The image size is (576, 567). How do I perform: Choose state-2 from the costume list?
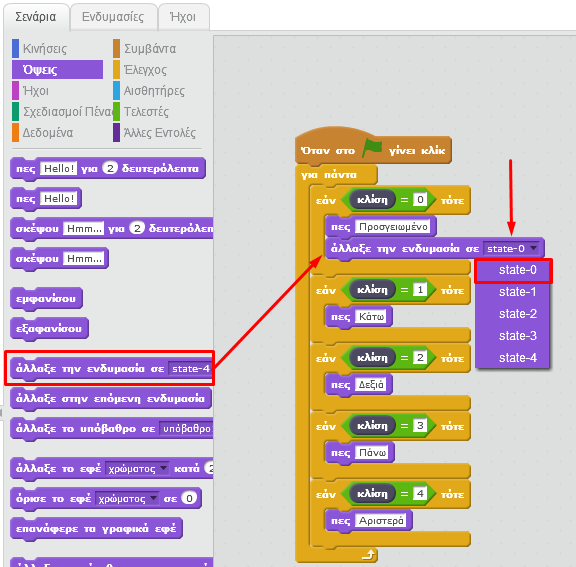point(513,314)
